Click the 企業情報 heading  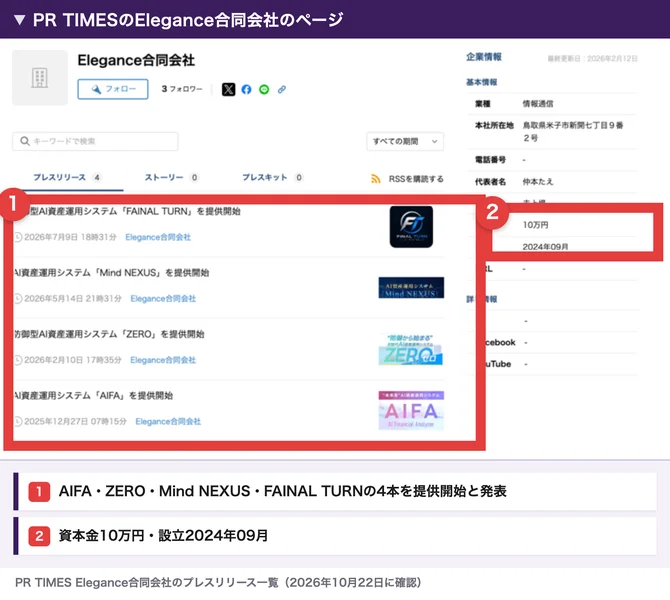tap(484, 57)
